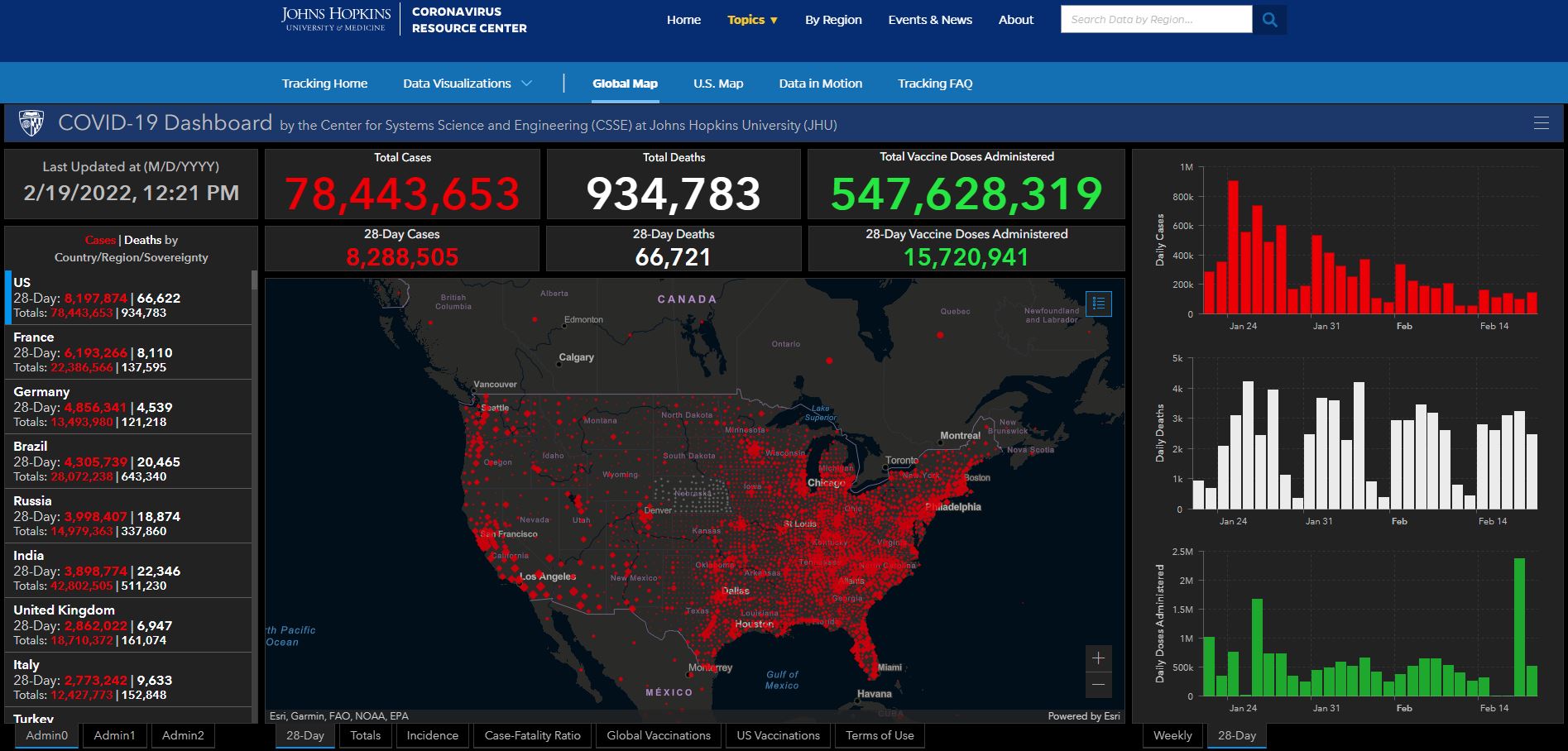This screenshot has height=751, width=1568.
Task: Open the U.S. Map link
Action: pyautogui.click(x=718, y=84)
